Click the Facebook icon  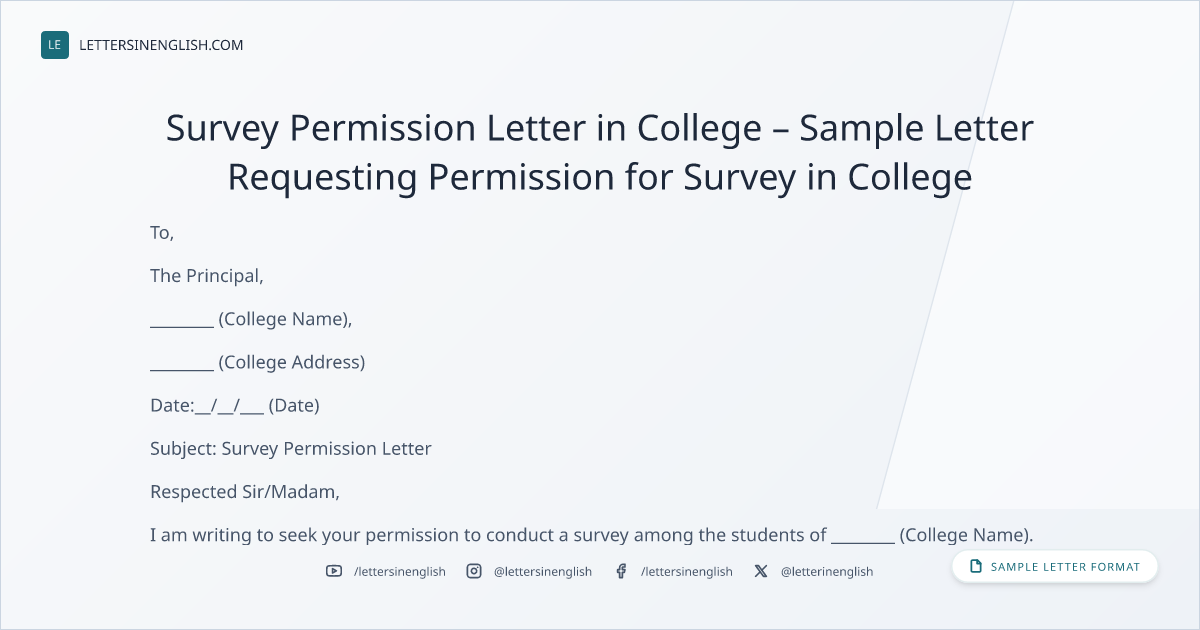[x=621, y=571]
